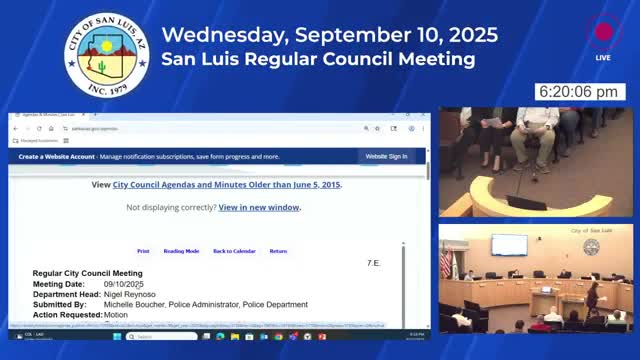Screen dimensions: 640x360
Task: Go back with the browser back arrow
Action: (x=16, y=129)
